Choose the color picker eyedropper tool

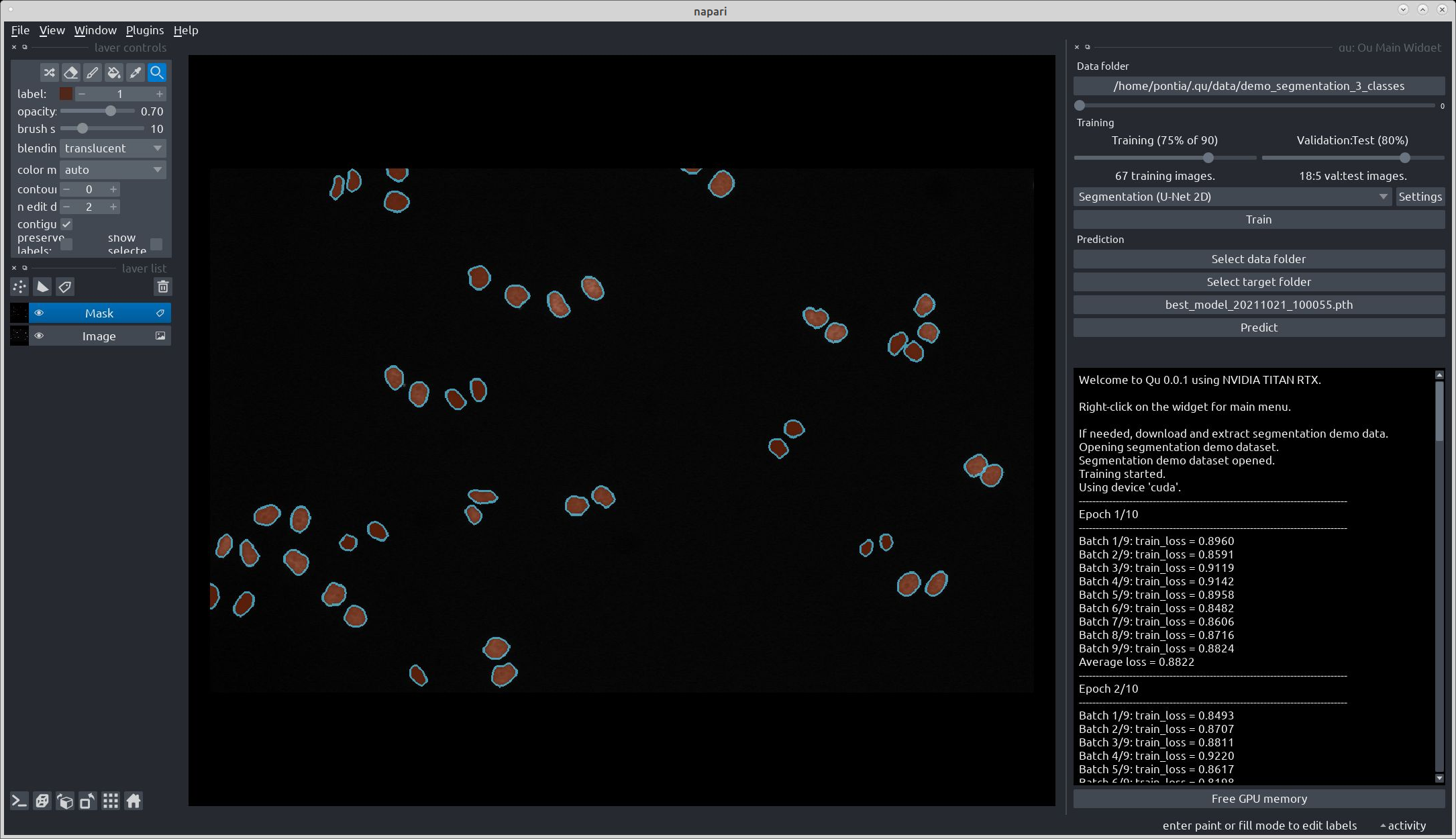(136, 72)
